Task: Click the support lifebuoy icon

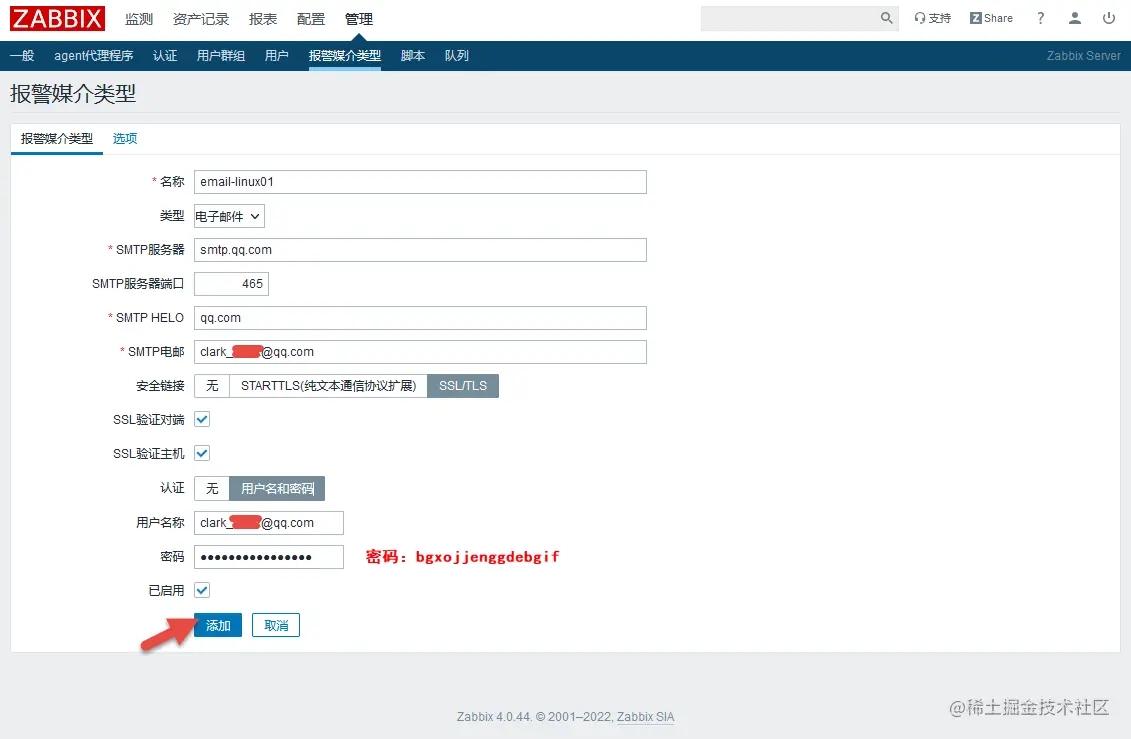Action: click(920, 17)
